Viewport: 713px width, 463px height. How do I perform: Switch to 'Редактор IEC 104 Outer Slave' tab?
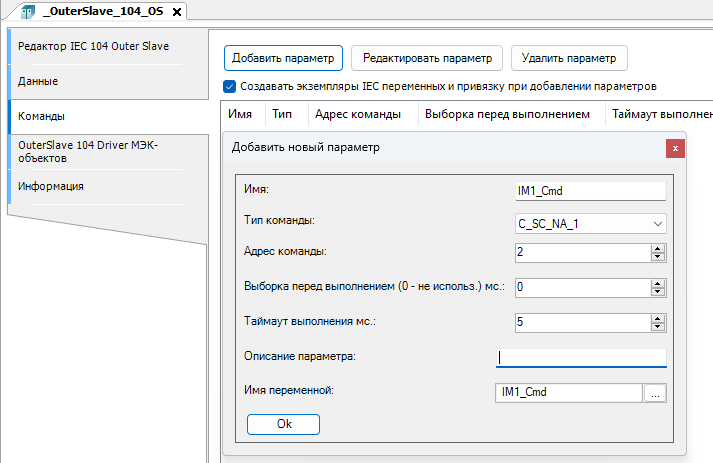94,46
